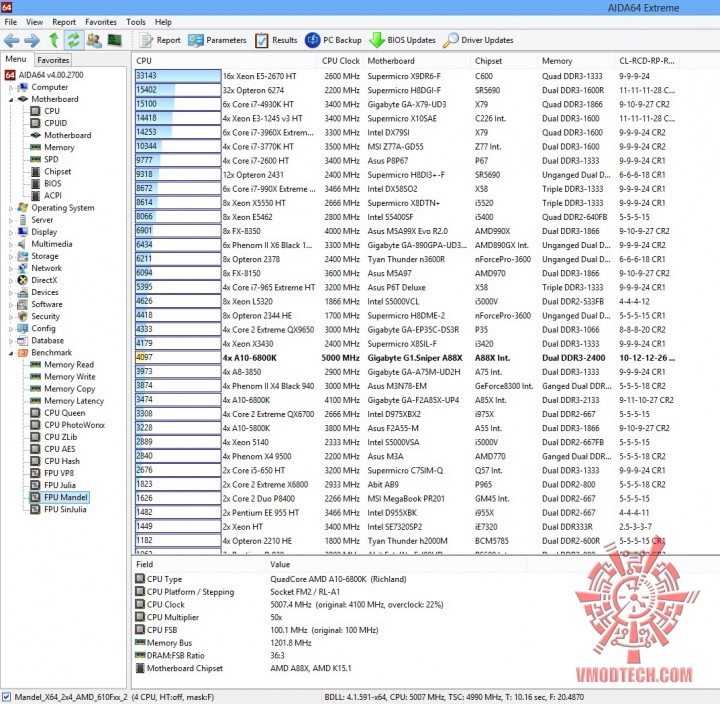This screenshot has height=704, width=720.
Task: Click the green monitor graph toolbar icon
Action: click(x=114, y=40)
